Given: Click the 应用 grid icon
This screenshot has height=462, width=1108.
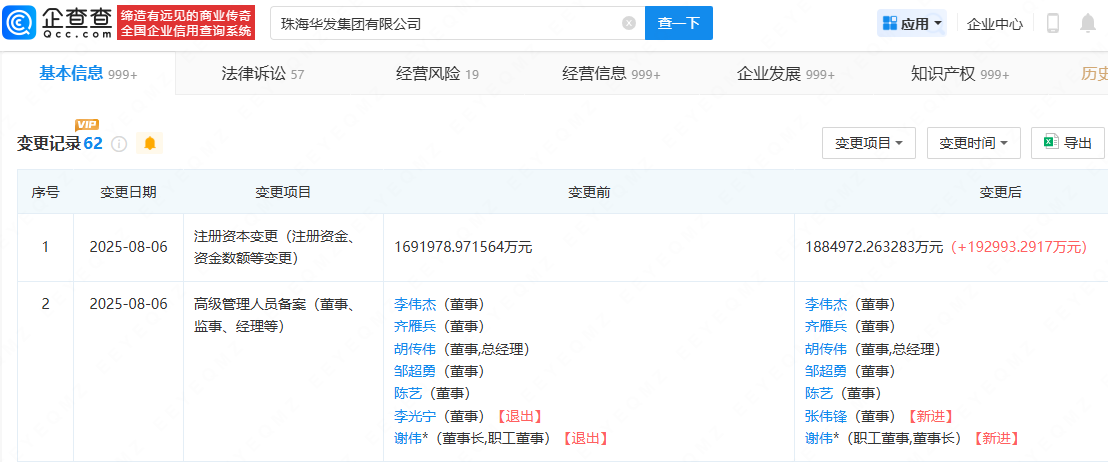Looking at the screenshot, I should click(x=890, y=23).
